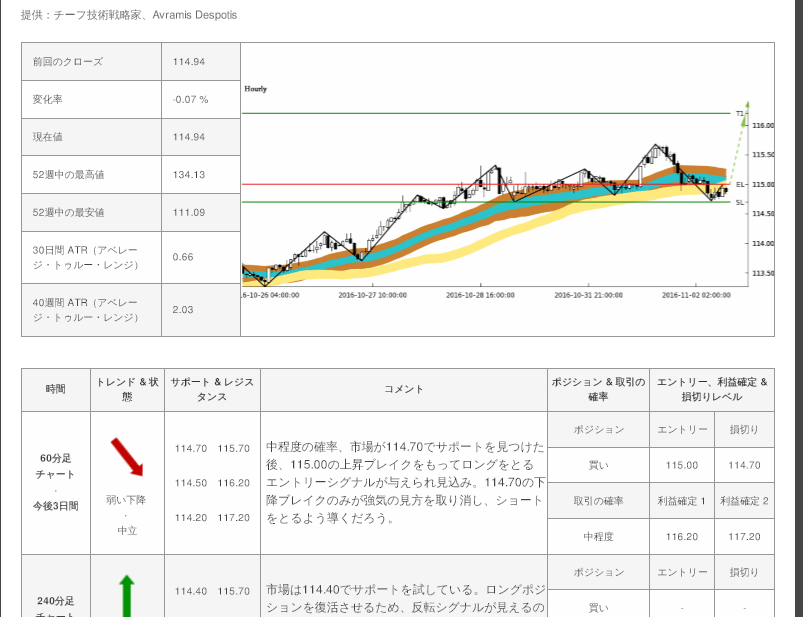Select the 中立 status text

127,530
